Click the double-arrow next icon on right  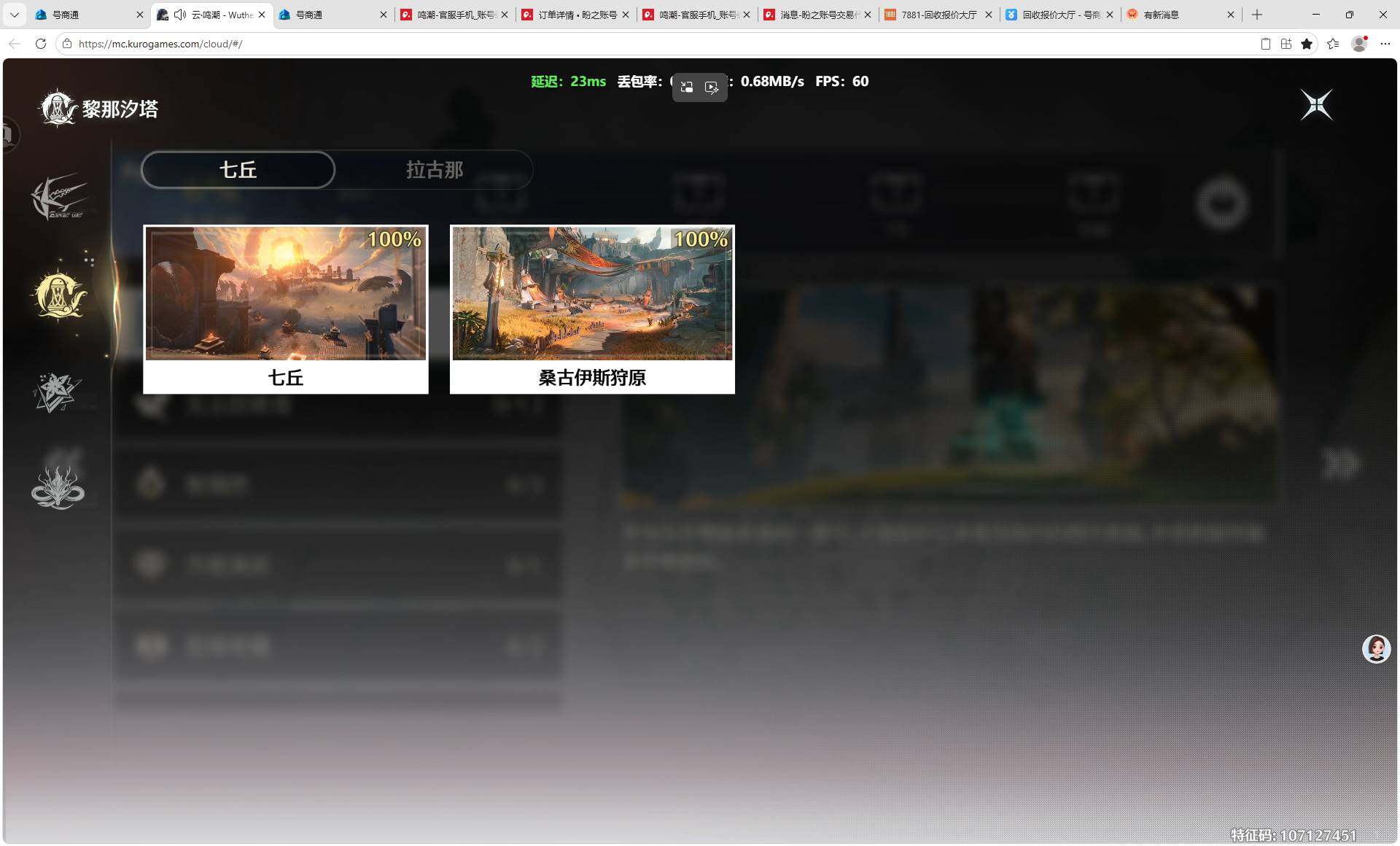pyautogui.click(x=1340, y=464)
